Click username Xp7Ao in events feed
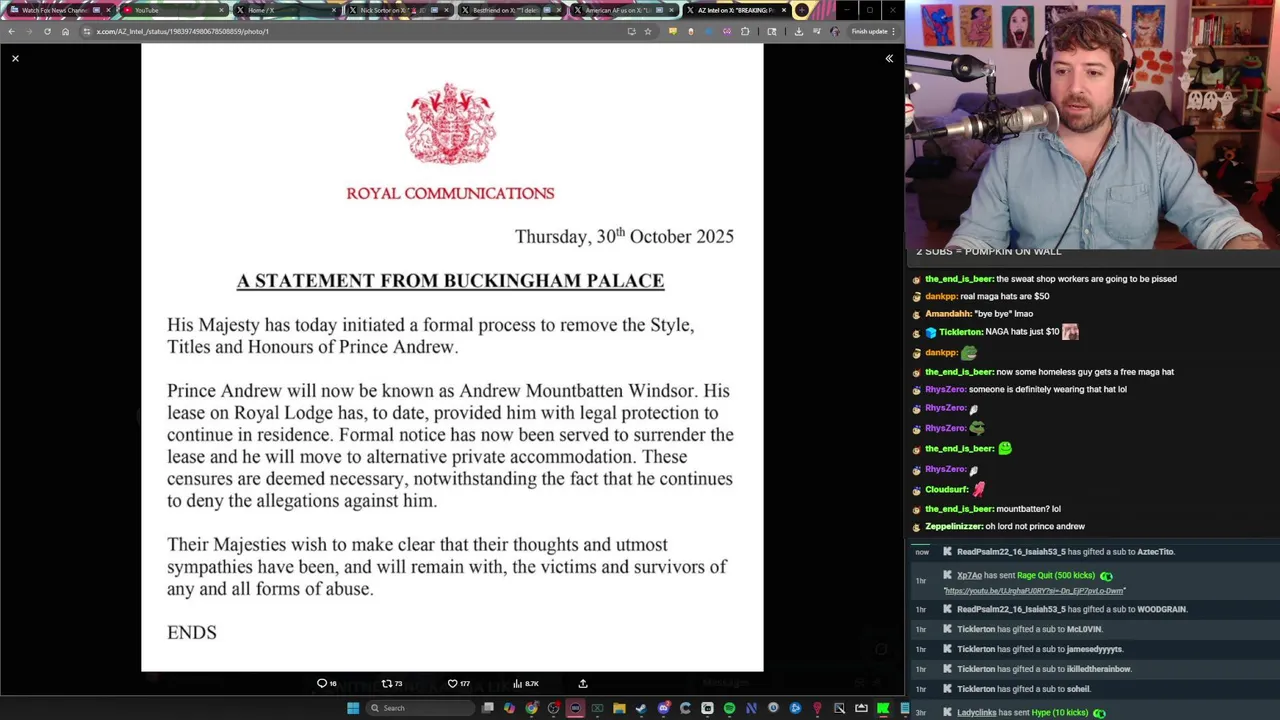This screenshot has width=1280, height=720. [x=969, y=576]
